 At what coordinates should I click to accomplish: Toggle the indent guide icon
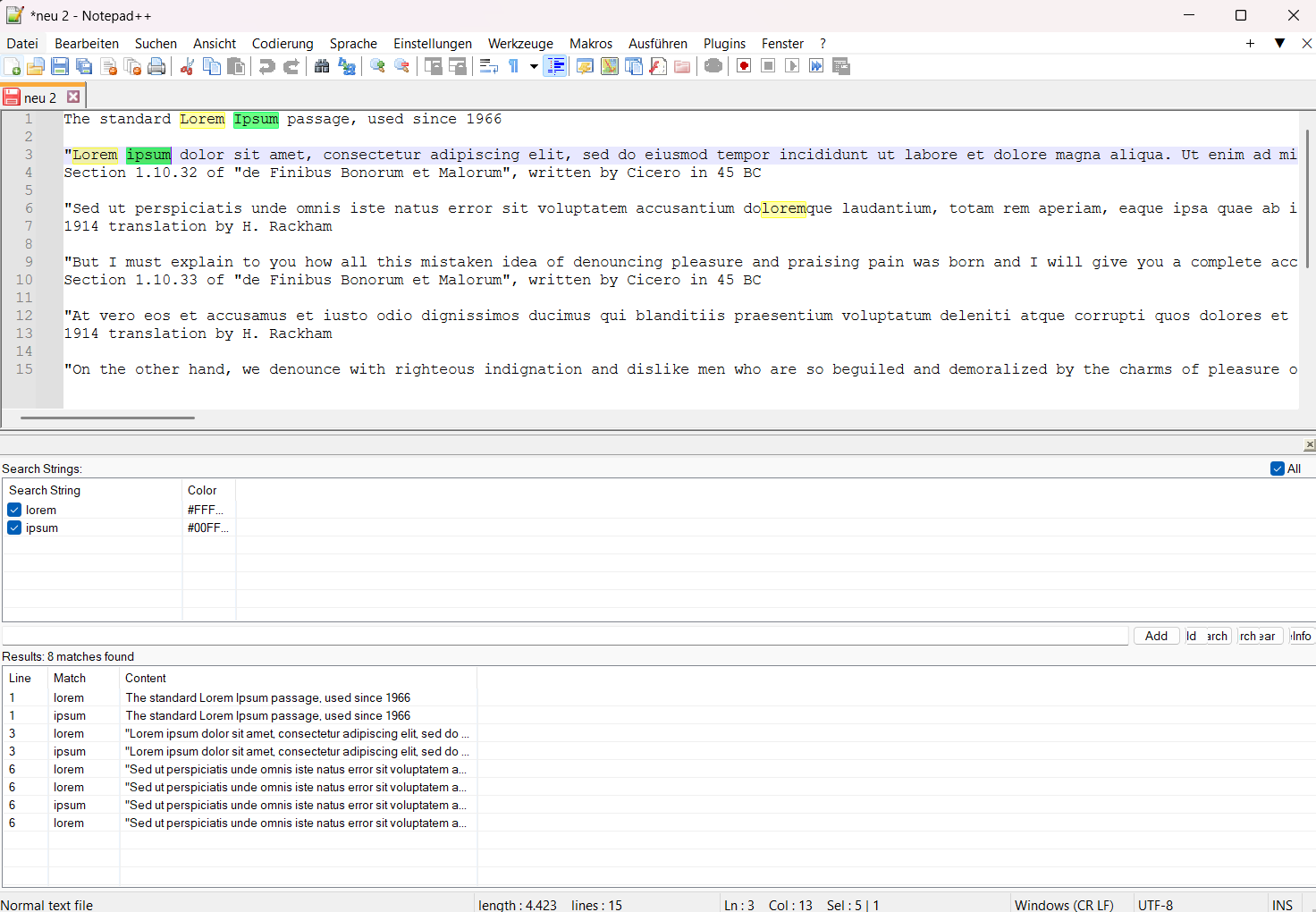coord(555,66)
